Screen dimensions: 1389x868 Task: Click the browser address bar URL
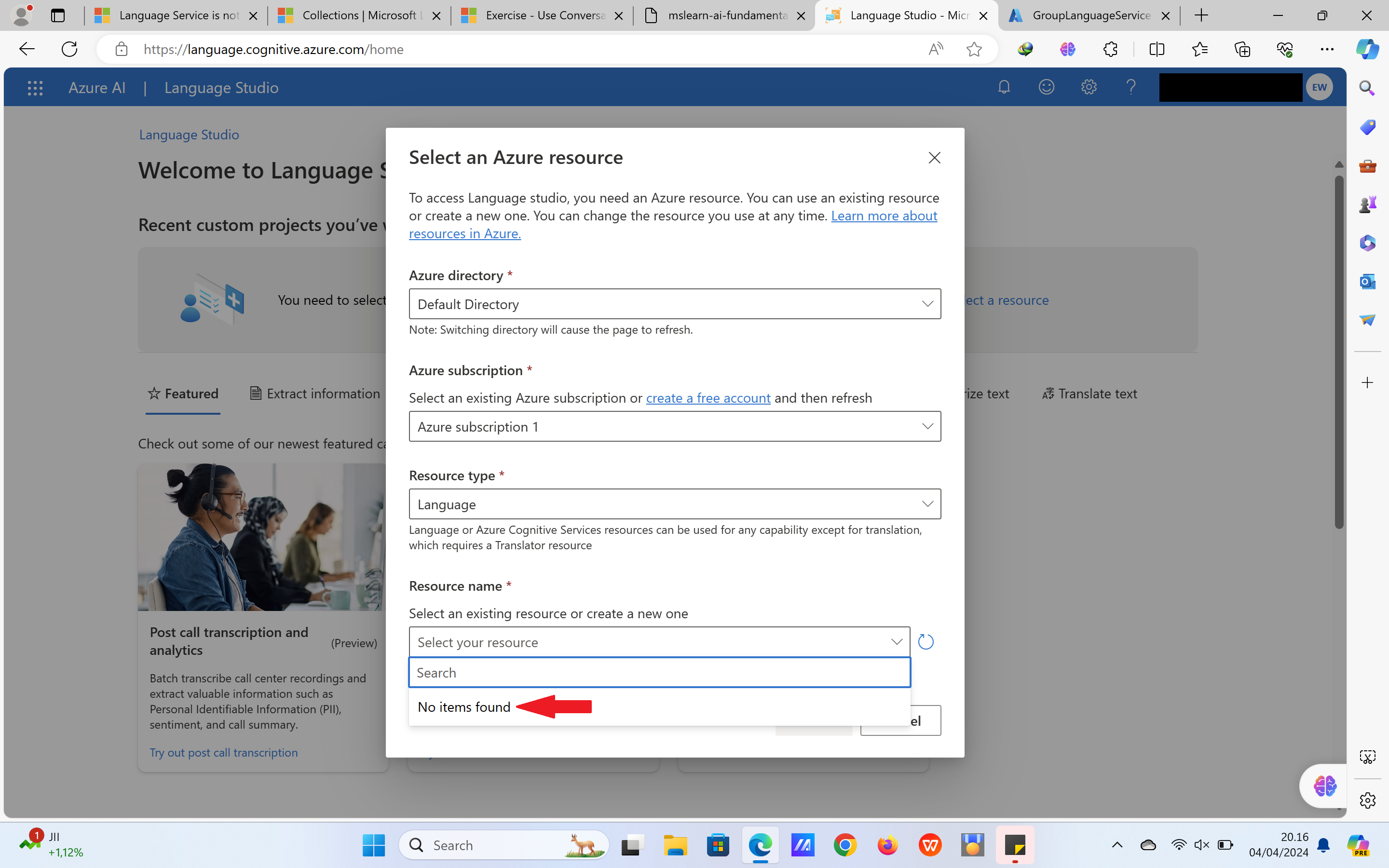tap(273, 49)
